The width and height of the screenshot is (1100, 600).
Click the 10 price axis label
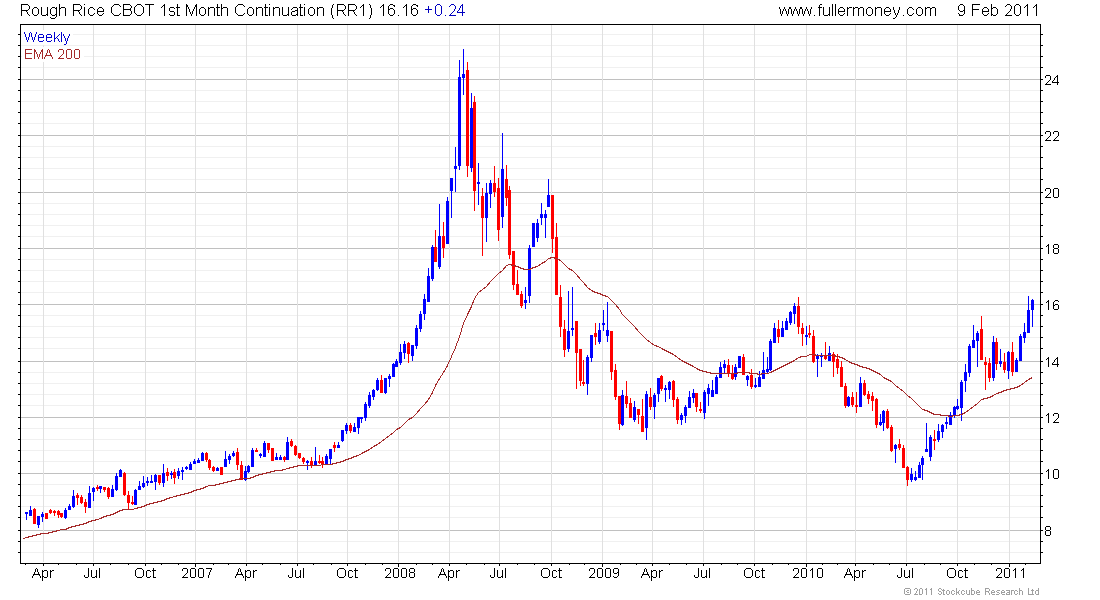pos(1052,474)
